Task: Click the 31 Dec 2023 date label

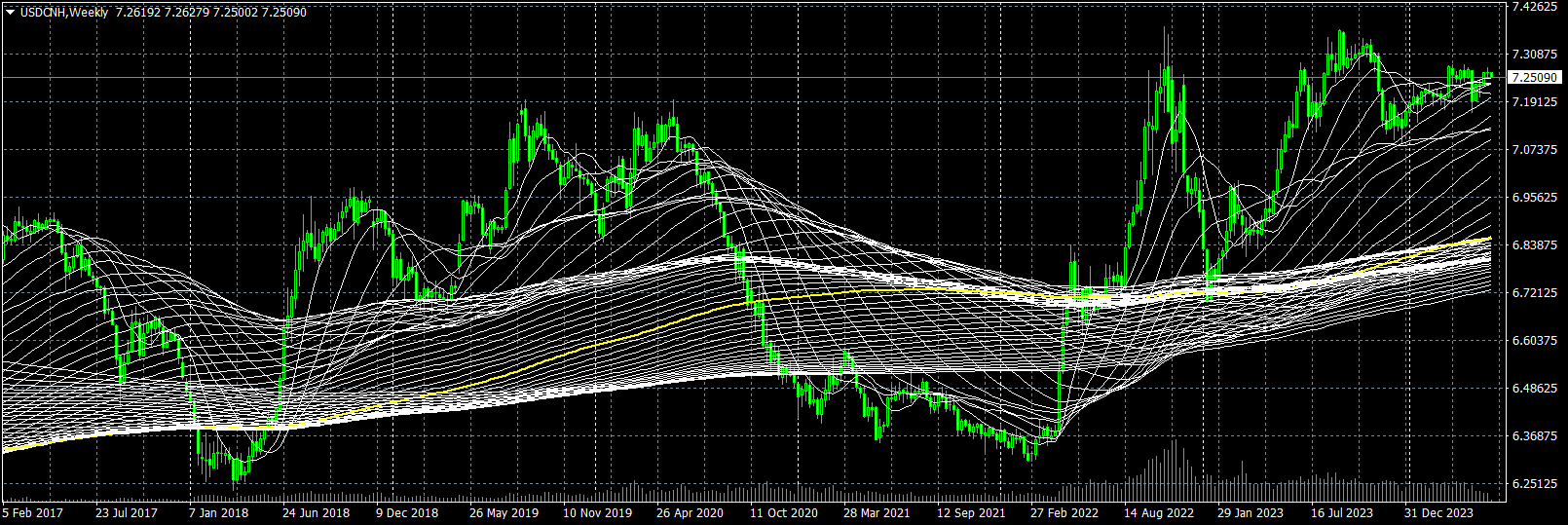Action: pyautogui.click(x=1438, y=512)
